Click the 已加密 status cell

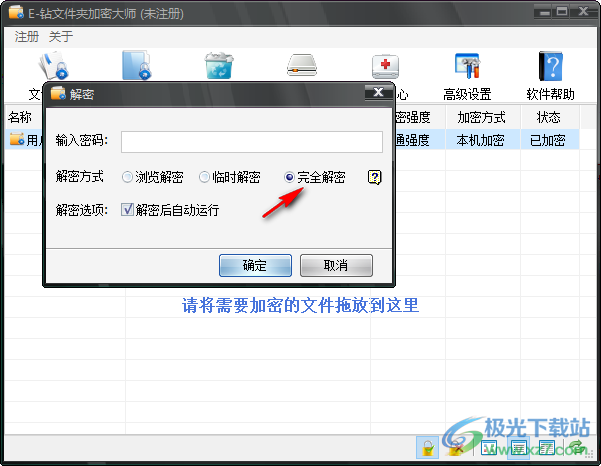[548, 140]
